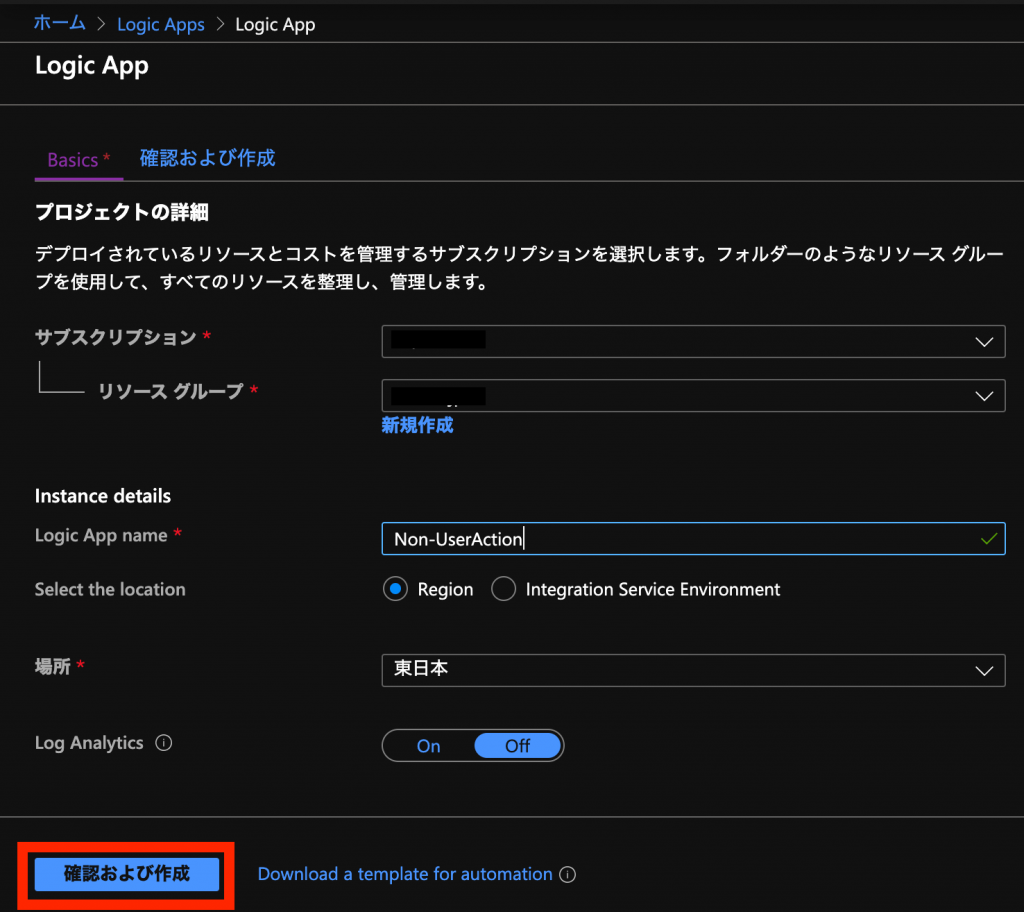Navigate to Logic Apps breadcrumb link
Screen dimensions: 1024x912
point(161,25)
